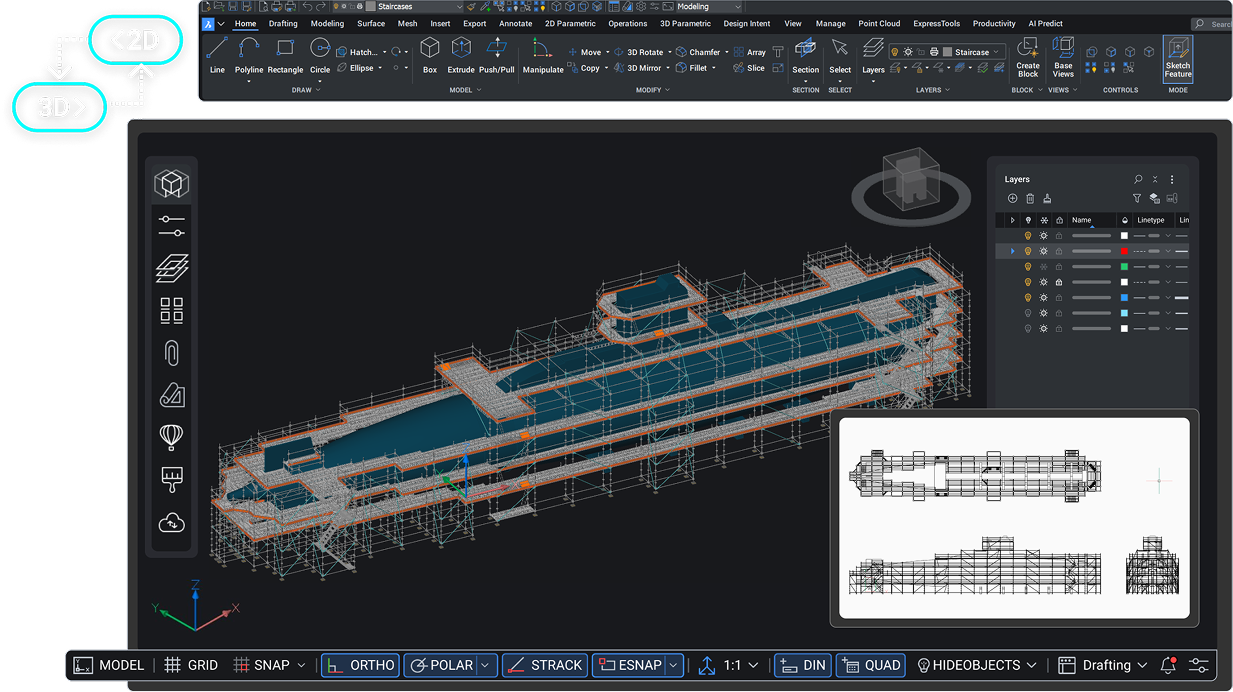
Task: Click HIDEOBJECTS in the status bar
Action: (x=975, y=664)
